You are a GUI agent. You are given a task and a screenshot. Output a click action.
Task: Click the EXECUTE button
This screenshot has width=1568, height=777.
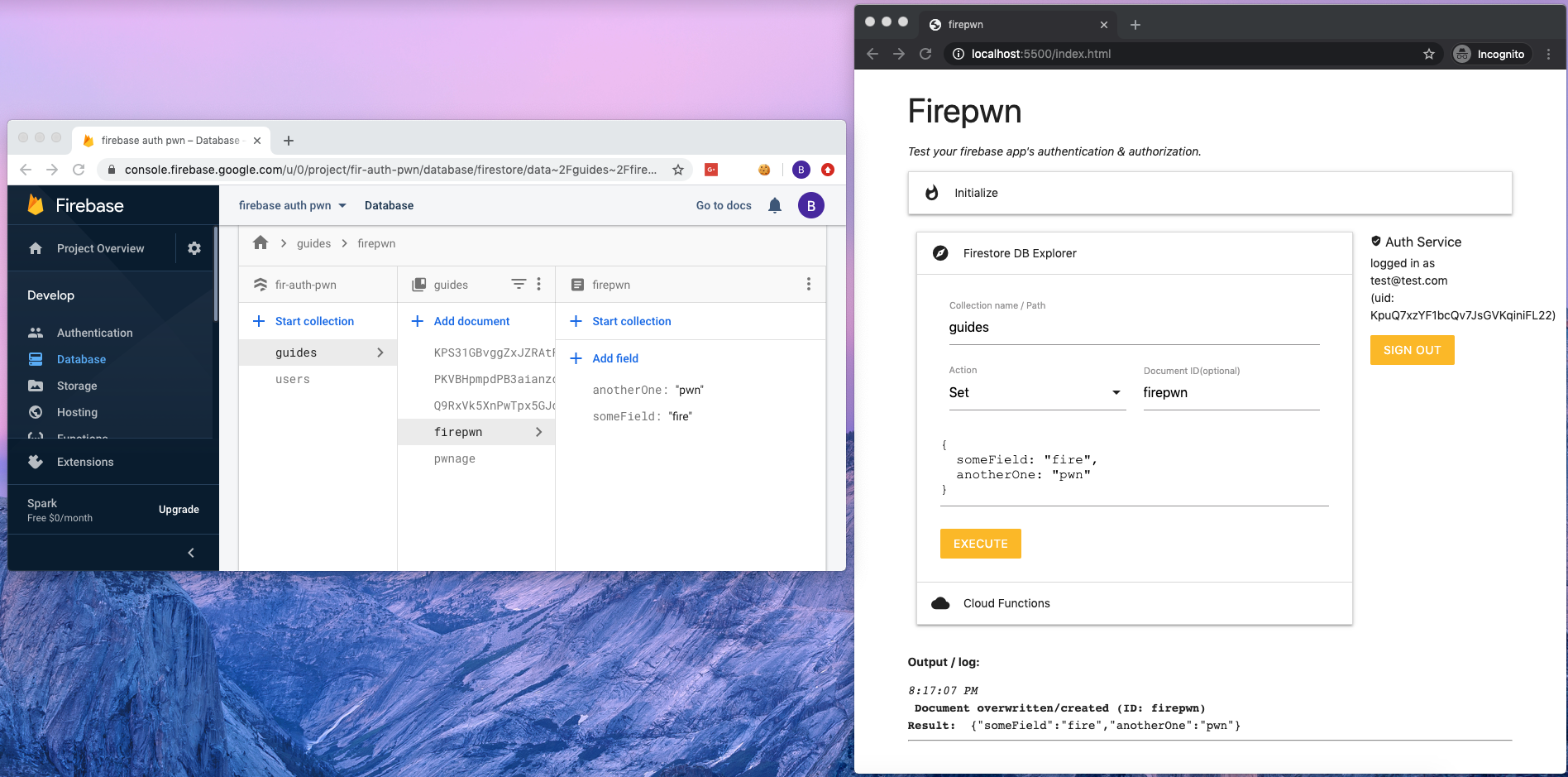(981, 544)
